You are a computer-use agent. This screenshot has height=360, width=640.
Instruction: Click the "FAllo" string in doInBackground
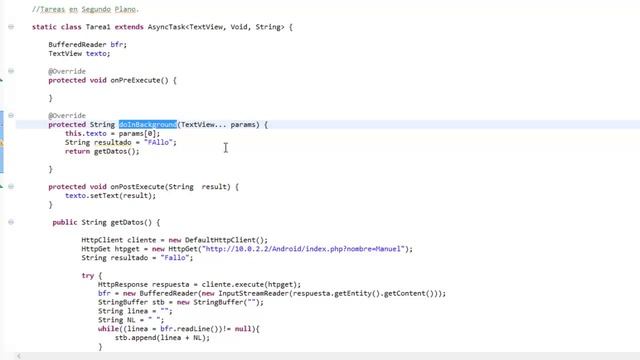(x=158, y=142)
